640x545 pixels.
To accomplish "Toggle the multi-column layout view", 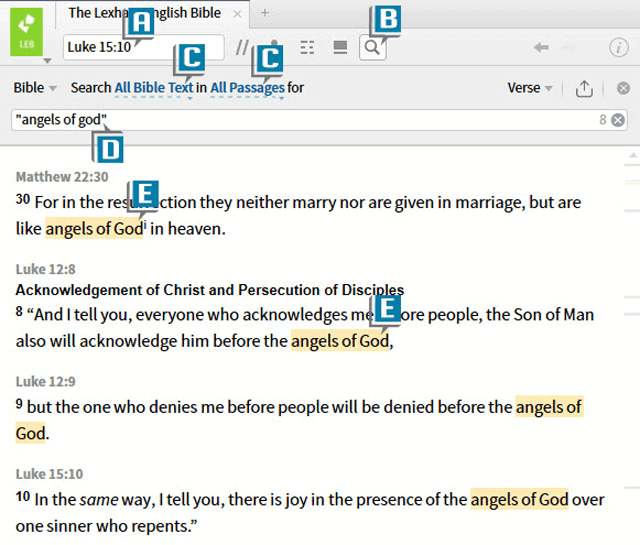I will (339, 47).
